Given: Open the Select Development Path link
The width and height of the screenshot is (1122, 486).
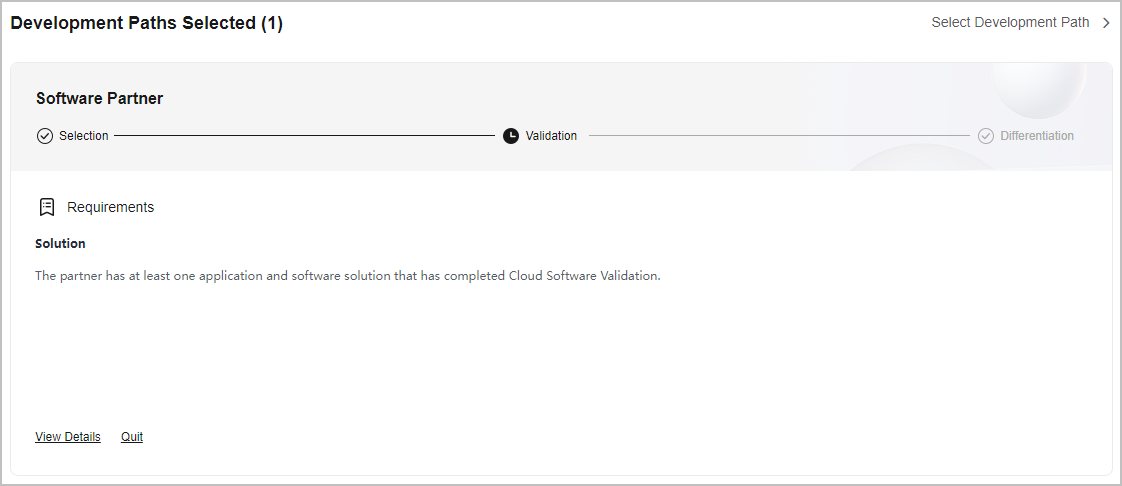Looking at the screenshot, I should click(x=1010, y=22).
